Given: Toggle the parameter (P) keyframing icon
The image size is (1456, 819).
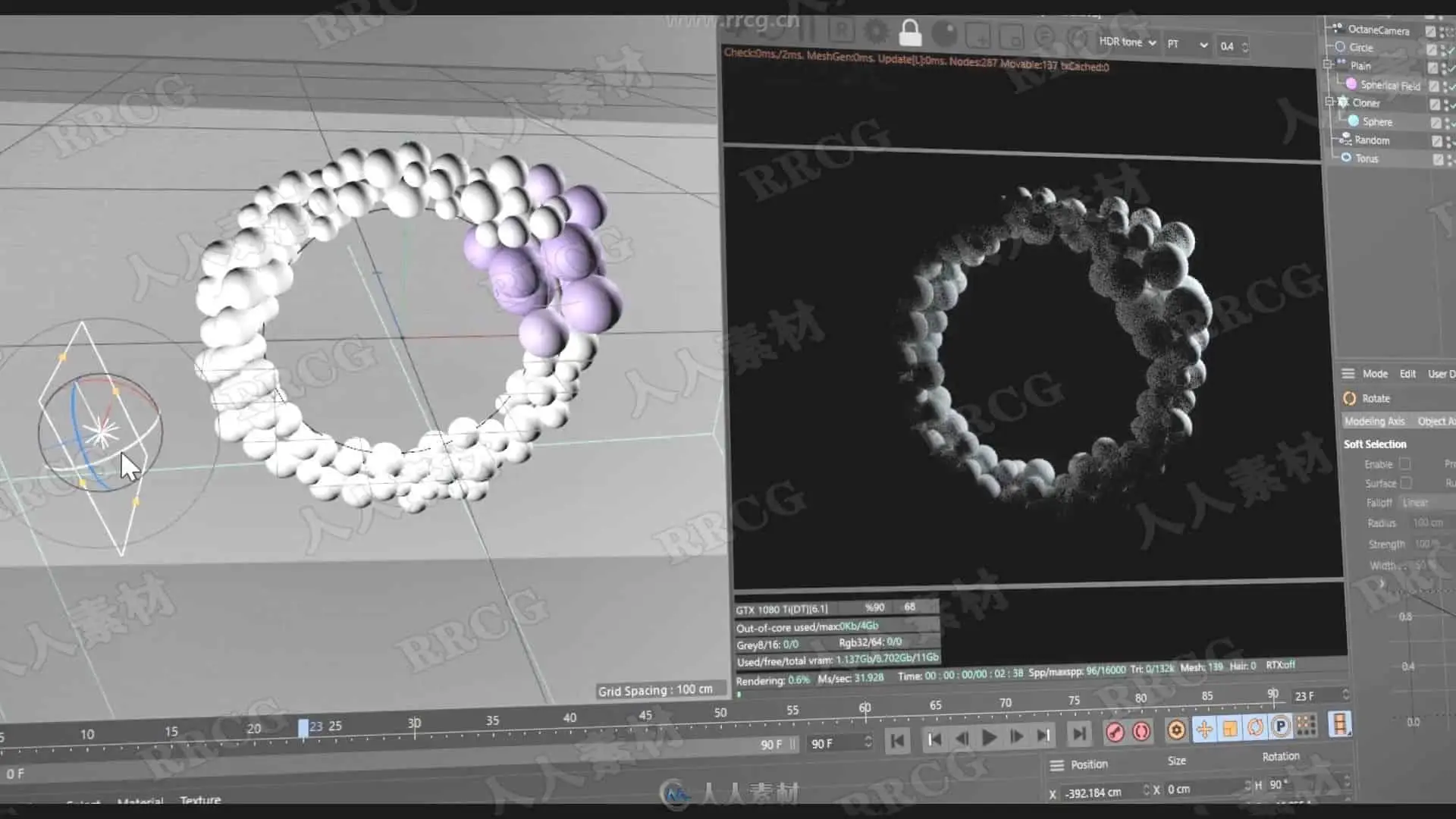Looking at the screenshot, I should coord(1281,726).
